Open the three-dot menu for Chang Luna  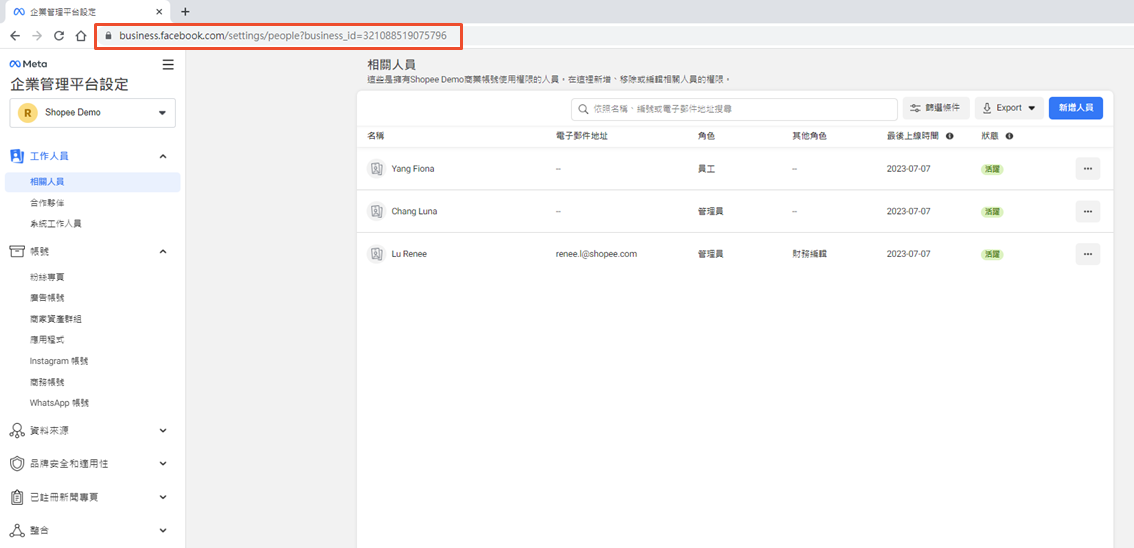pyautogui.click(x=1087, y=212)
